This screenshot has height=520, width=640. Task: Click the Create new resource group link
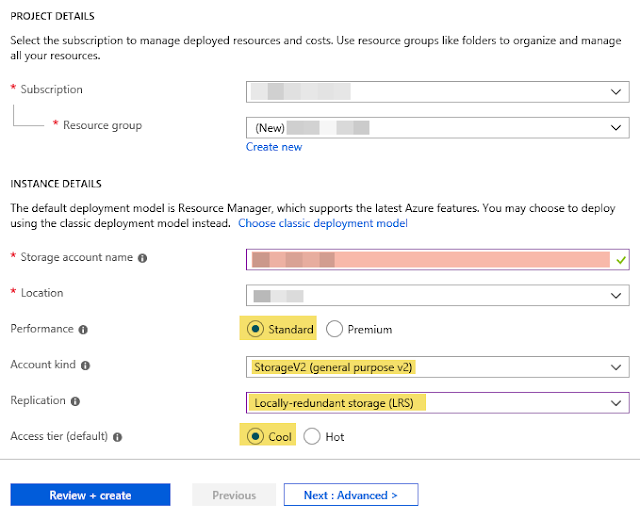click(x=274, y=147)
